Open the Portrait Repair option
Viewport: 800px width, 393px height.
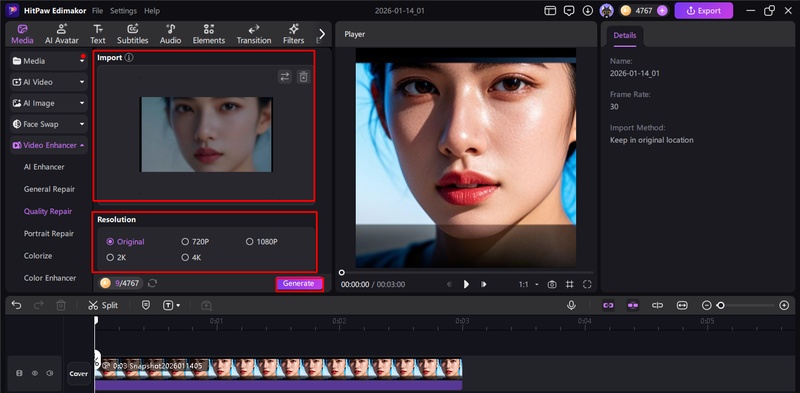pos(49,233)
